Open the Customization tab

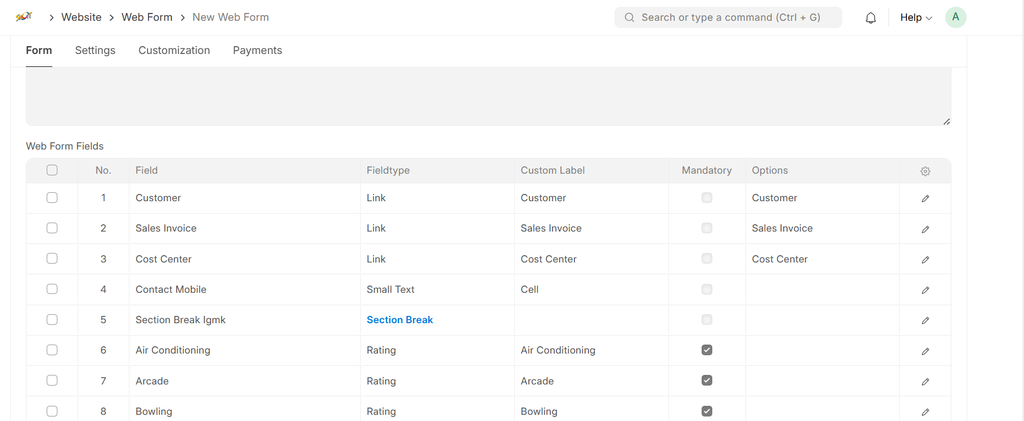pyautogui.click(x=174, y=50)
